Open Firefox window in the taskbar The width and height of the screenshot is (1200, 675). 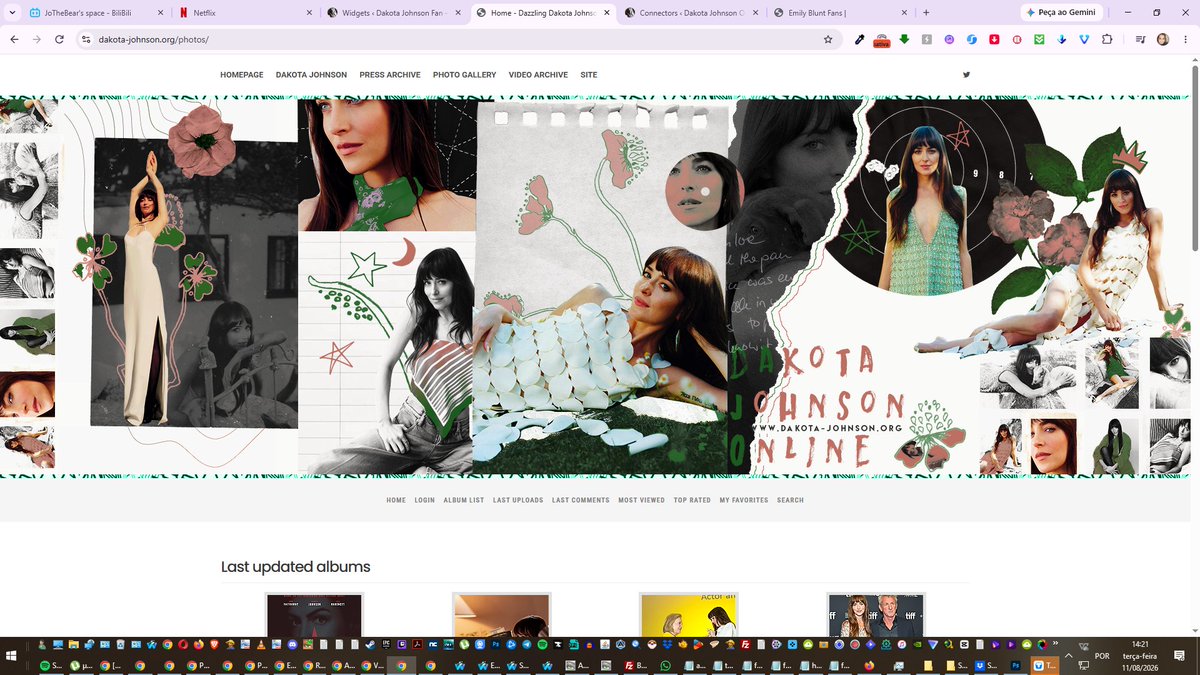pos(870,665)
